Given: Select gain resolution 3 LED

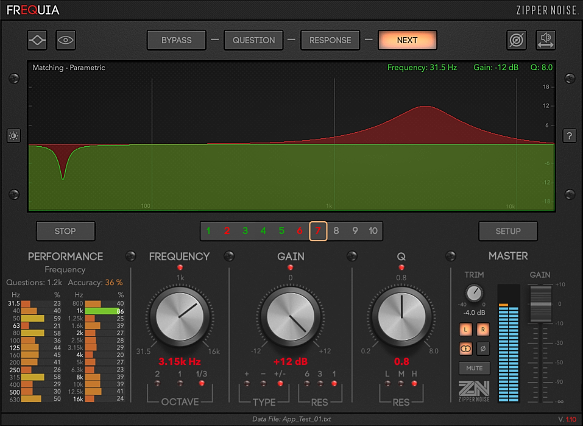Looking at the screenshot, I should coord(320,383).
